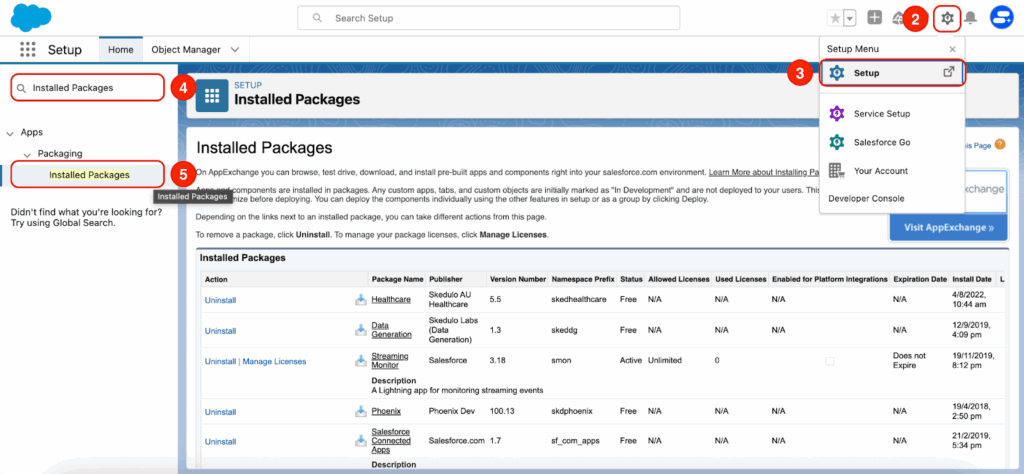The width and height of the screenshot is (1024, 474).
Task: Click the setup gear icon in header
Action: [947, 18]
